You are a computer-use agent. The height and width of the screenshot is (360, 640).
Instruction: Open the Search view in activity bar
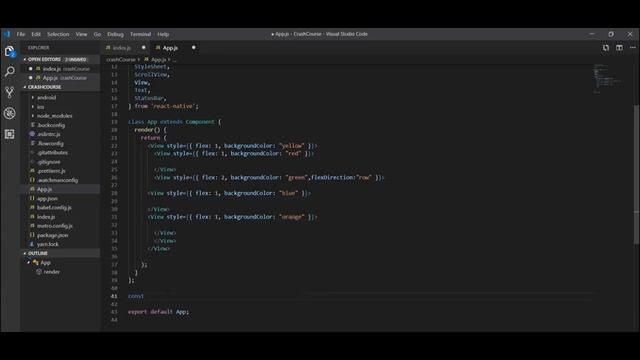[10, 72]
